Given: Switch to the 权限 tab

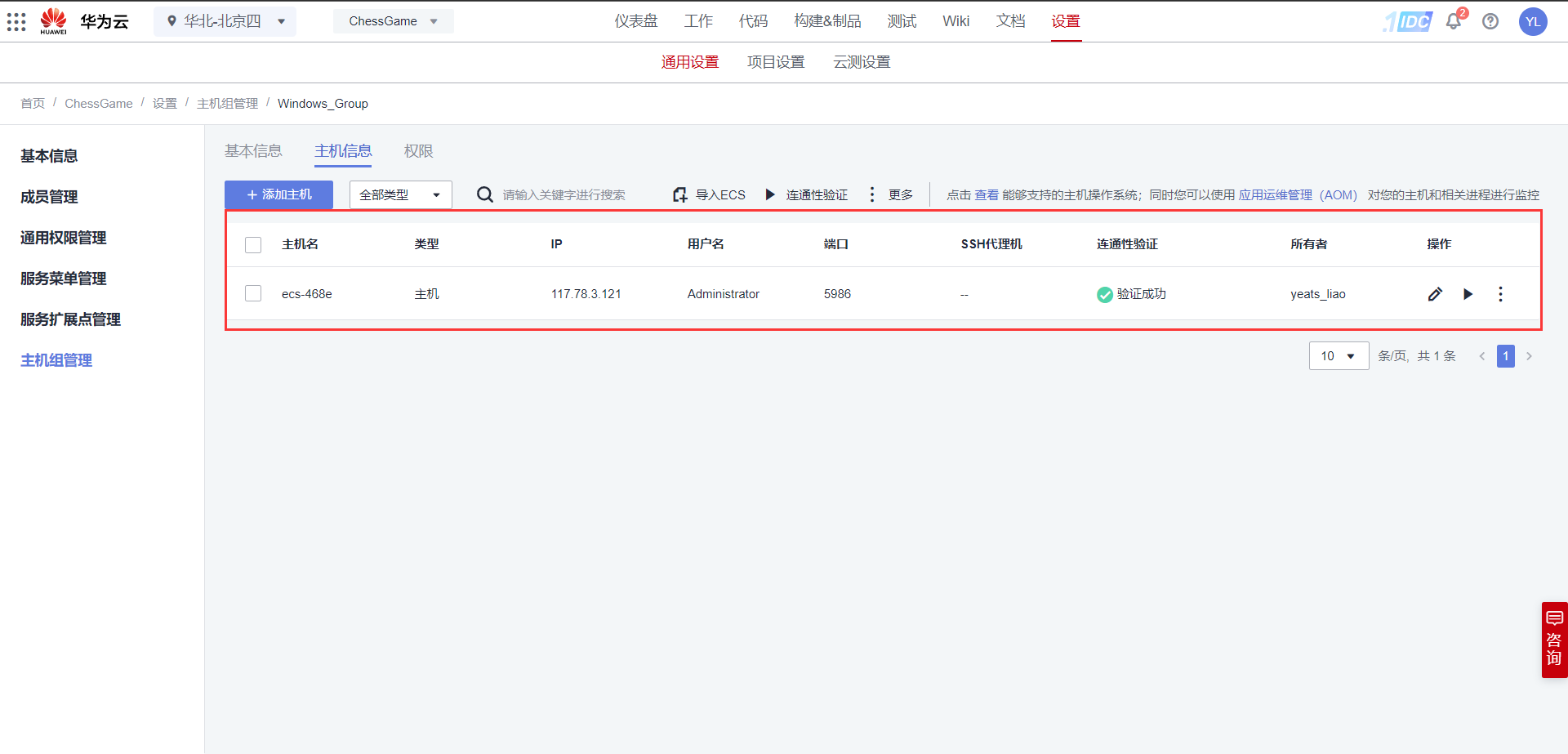Looking at the screenshot, I should 418,151.
